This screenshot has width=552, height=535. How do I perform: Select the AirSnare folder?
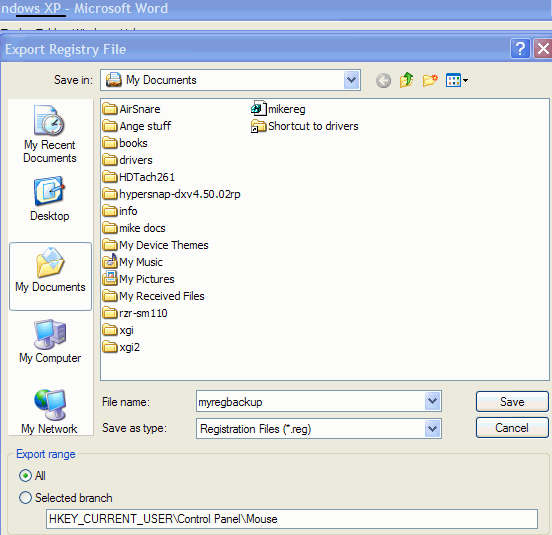[x=131, y=109]
